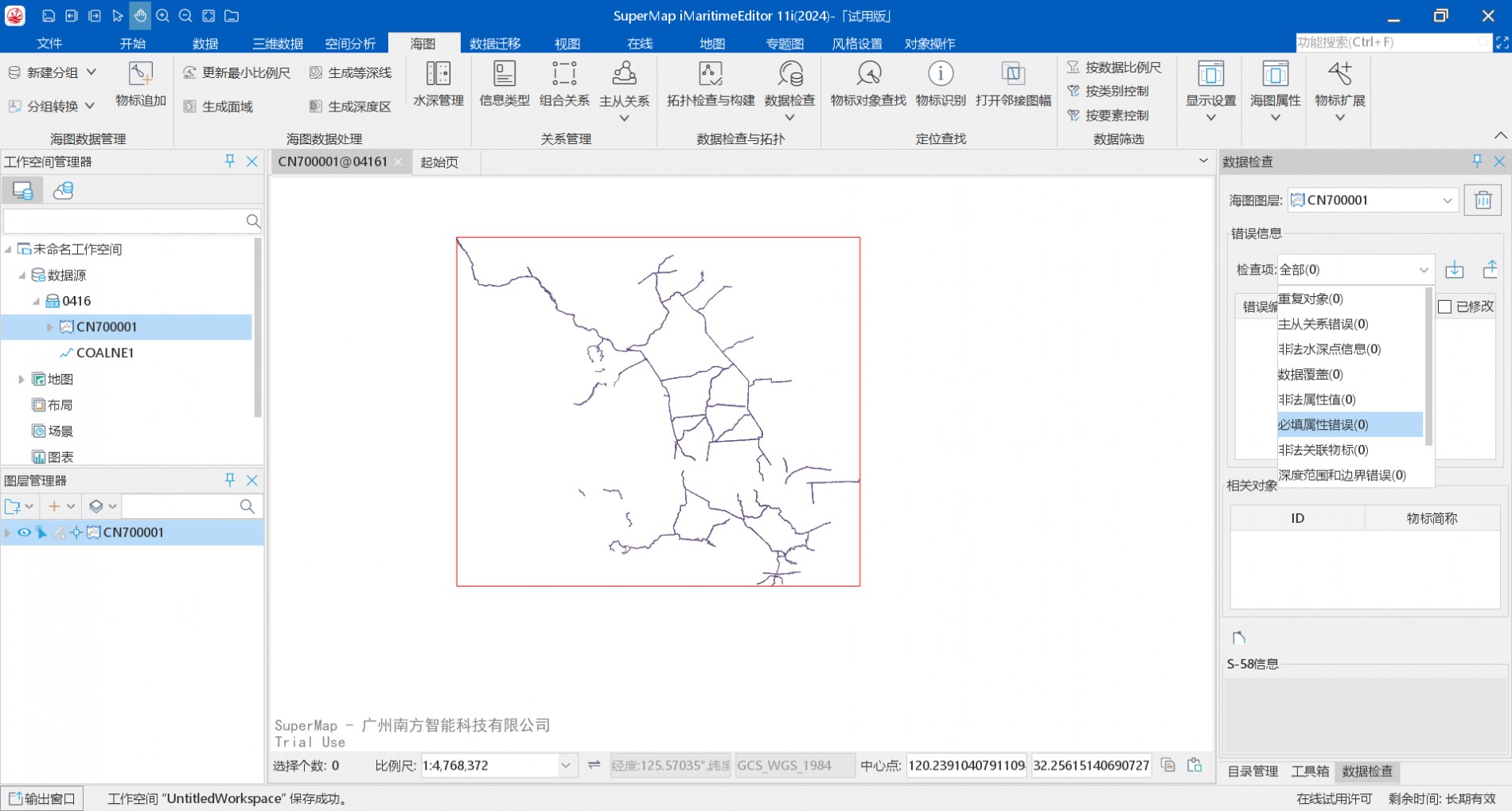Enable 按类别控制 filter
The width and height of the screenshot is (1512, 811).
point(1108,91)
